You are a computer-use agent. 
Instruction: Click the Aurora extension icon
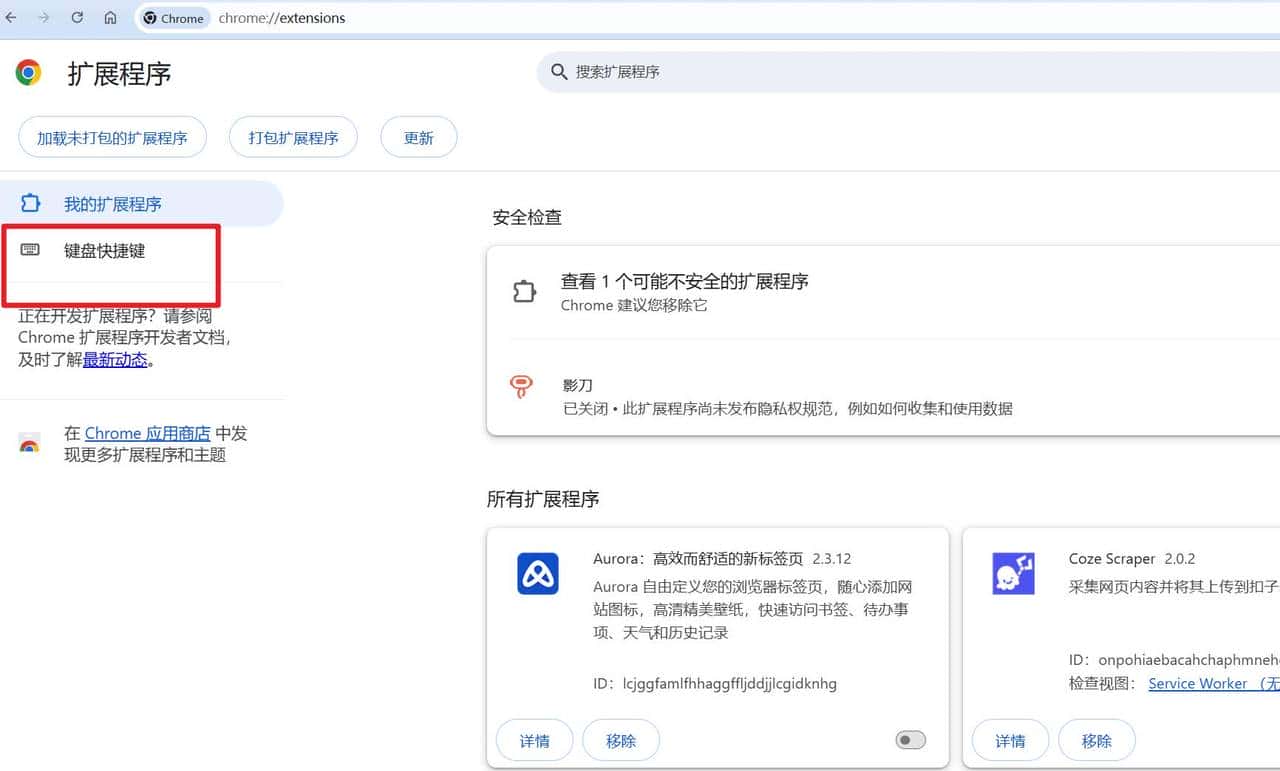coord(538,573)
